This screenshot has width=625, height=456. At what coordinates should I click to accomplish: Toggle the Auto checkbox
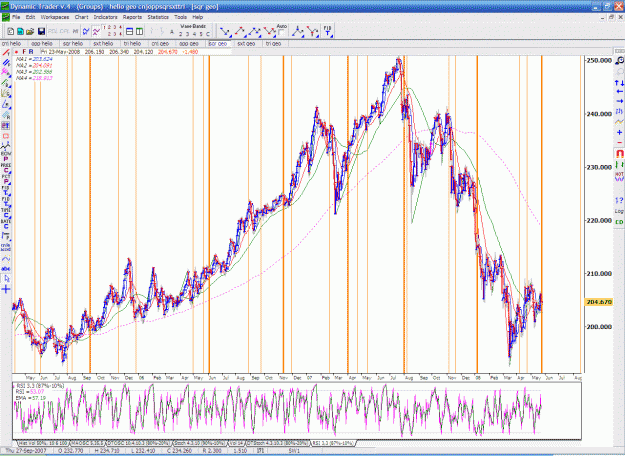(x=281, y=32)
